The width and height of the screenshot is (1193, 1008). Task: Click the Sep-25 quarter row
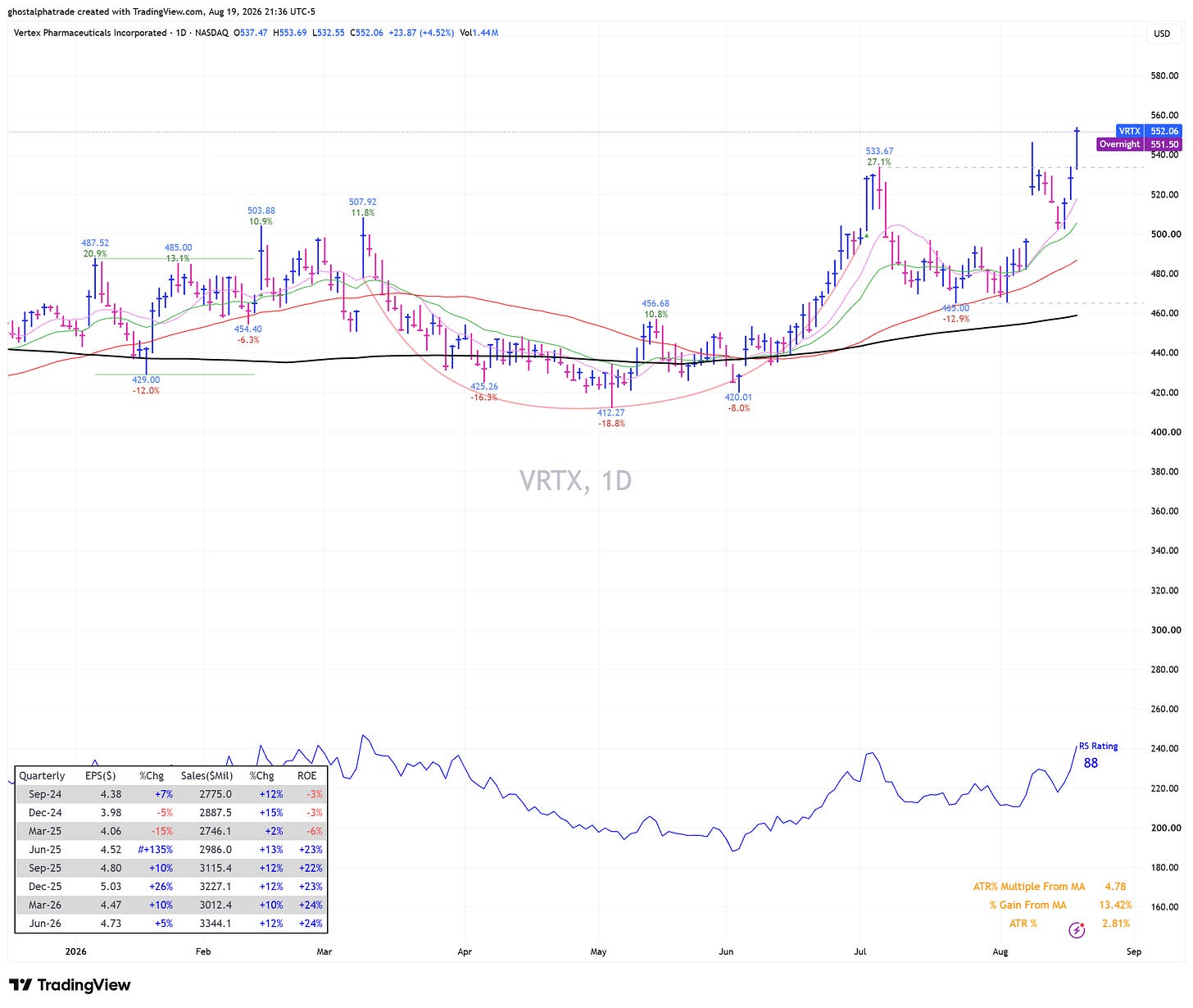[x=170, y=868]
